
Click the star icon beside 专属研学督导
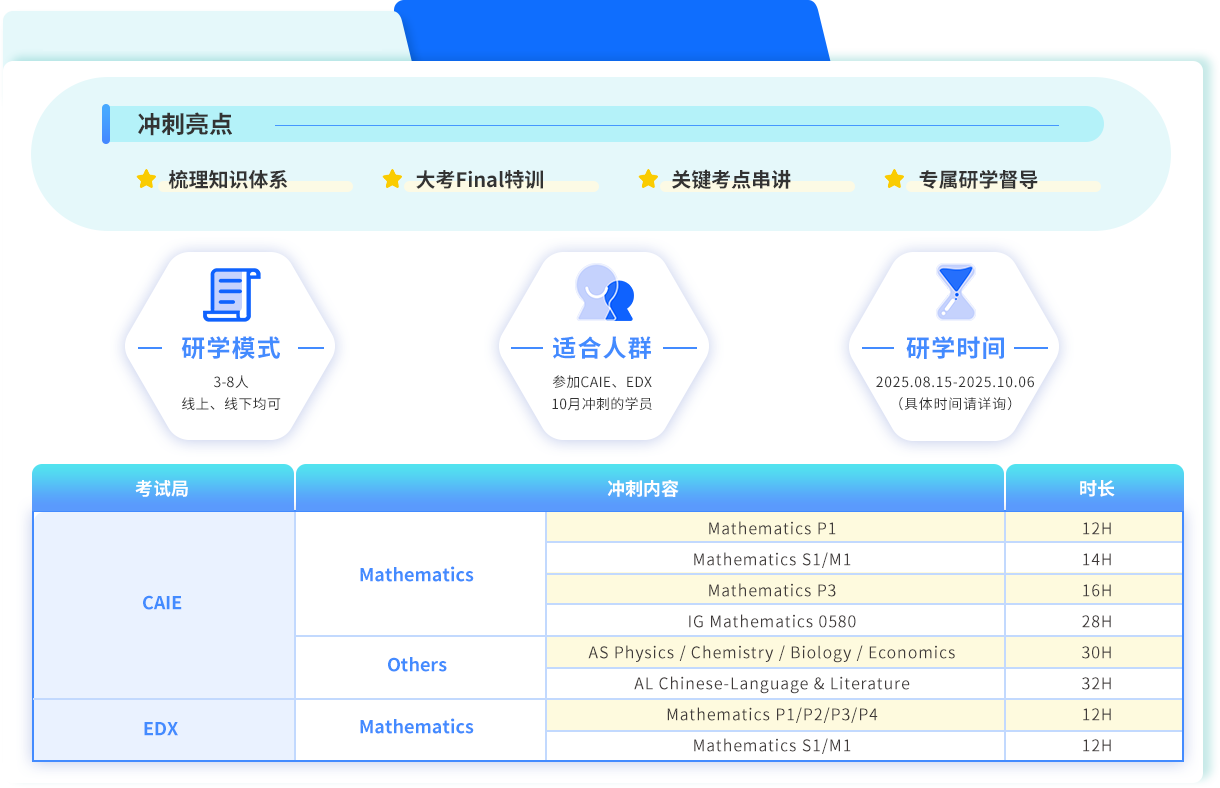pos(895,179)
